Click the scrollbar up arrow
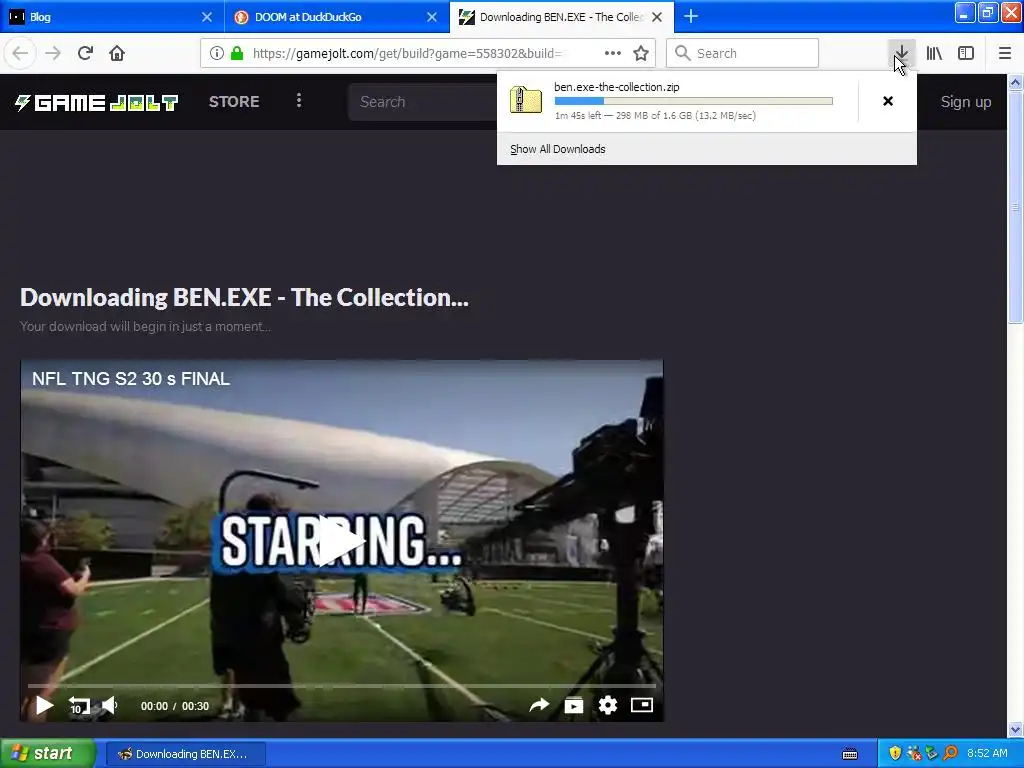The height and width of the screenshot is (768, 1024). 1015,82
